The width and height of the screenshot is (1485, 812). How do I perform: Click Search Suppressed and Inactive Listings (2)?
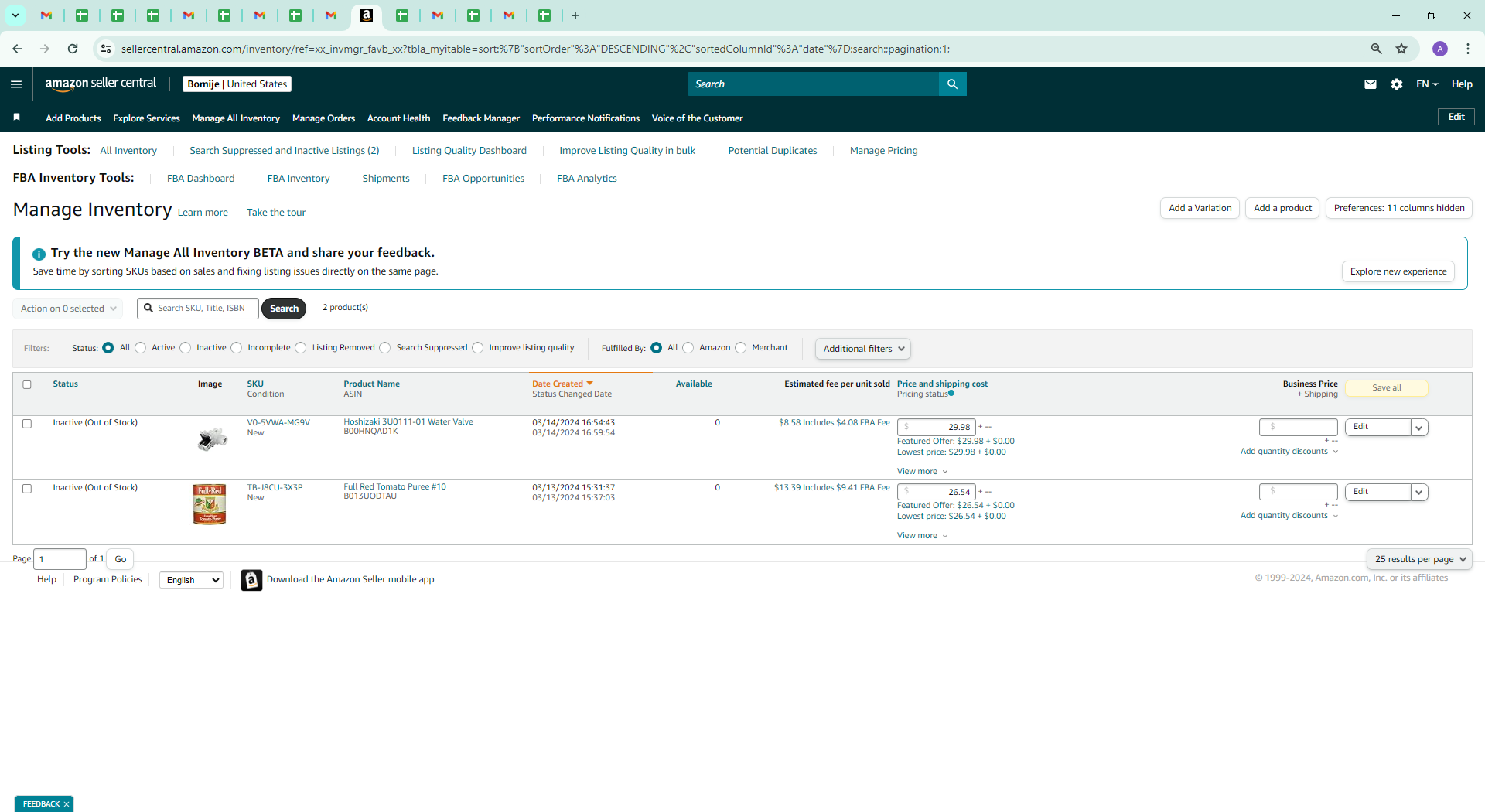pyautogui.click(x=285, y=151)
